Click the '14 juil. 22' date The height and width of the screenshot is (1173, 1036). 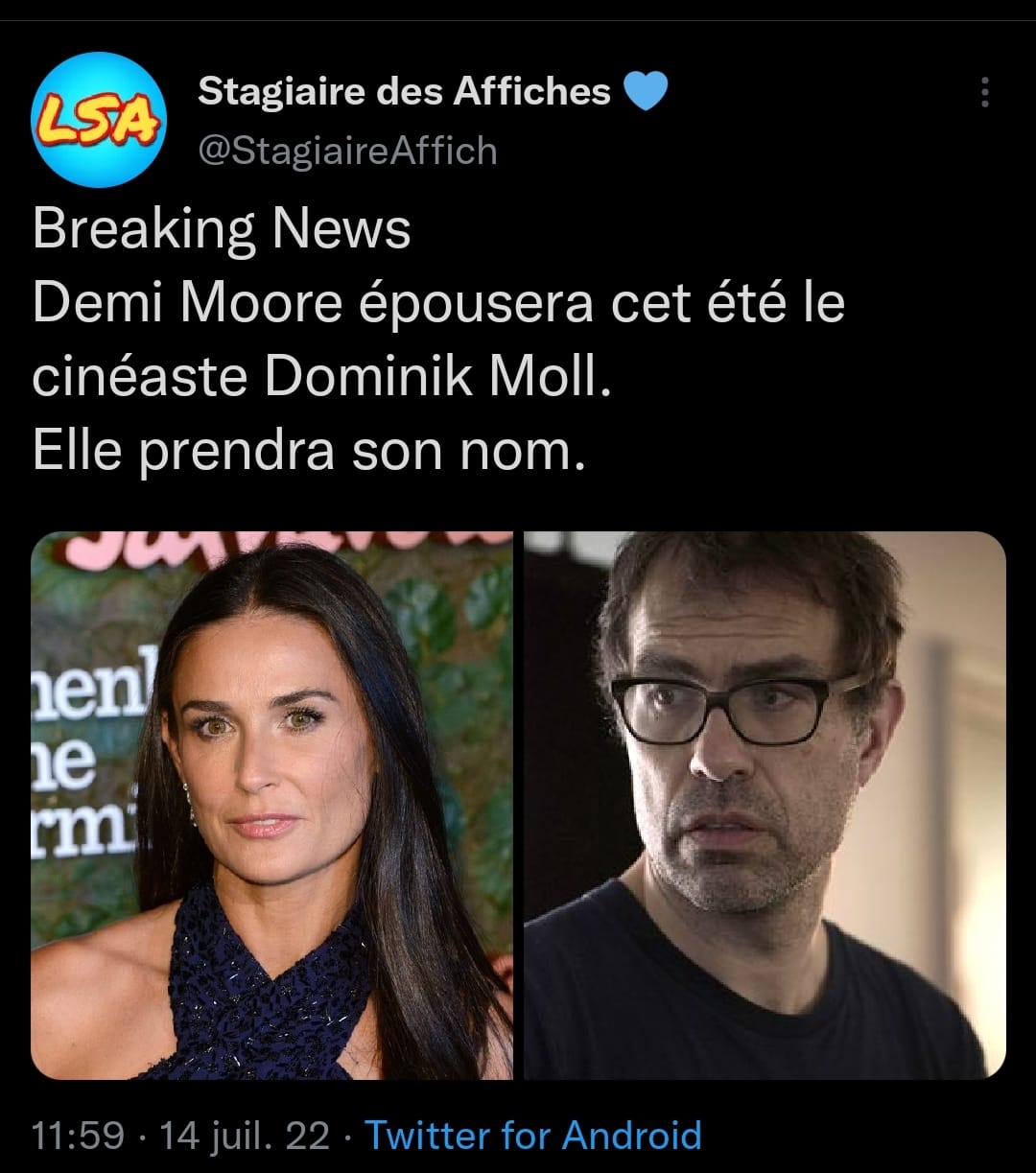point(245,1136)
